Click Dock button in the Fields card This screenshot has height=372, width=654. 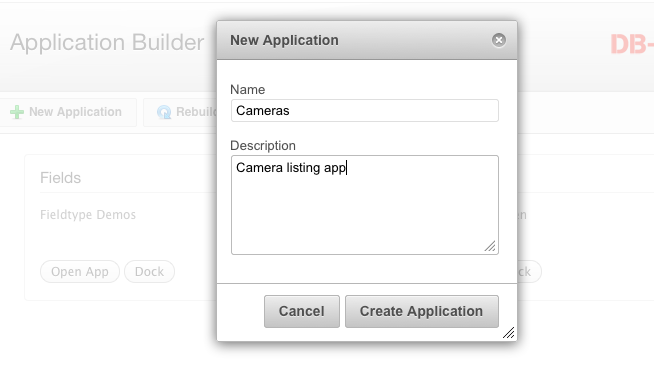coord(149,271)
